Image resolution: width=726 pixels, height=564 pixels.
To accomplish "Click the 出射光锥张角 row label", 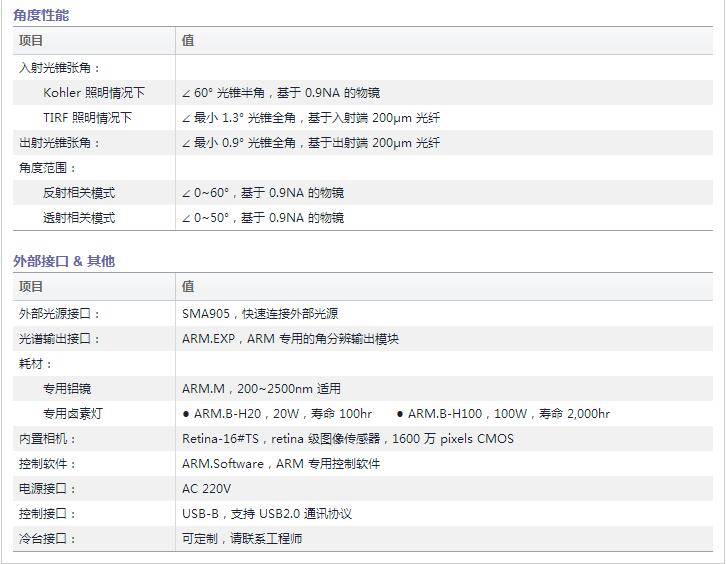I will 60,143.
